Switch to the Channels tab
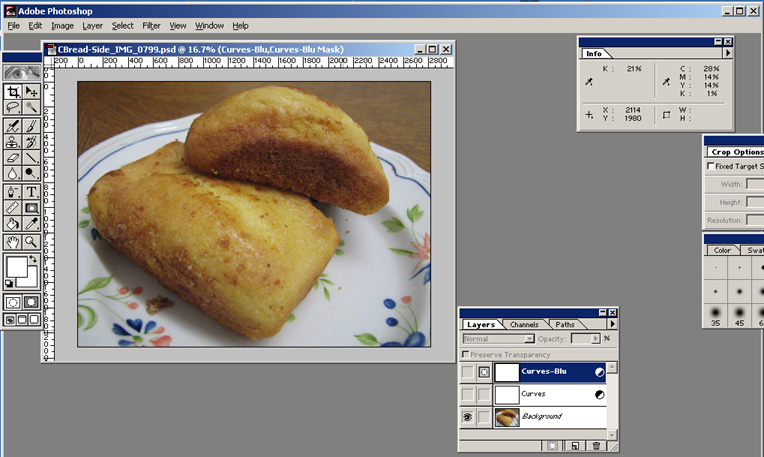The image size is (764, 457). click(524, 324)
